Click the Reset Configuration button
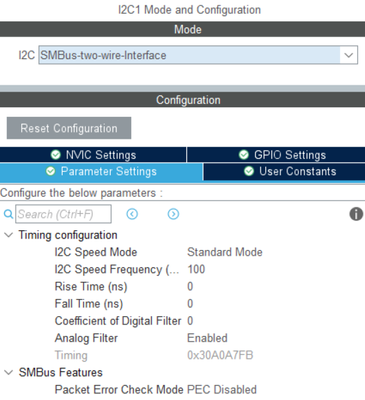Screen dimensions: 365x400 point(69,128)
